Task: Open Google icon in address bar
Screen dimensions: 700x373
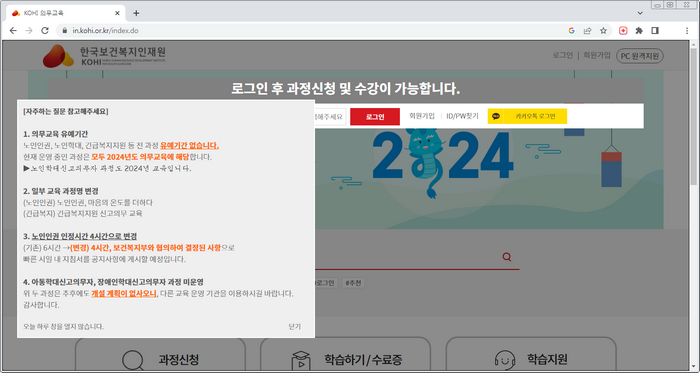Action: tap(571, 31)
